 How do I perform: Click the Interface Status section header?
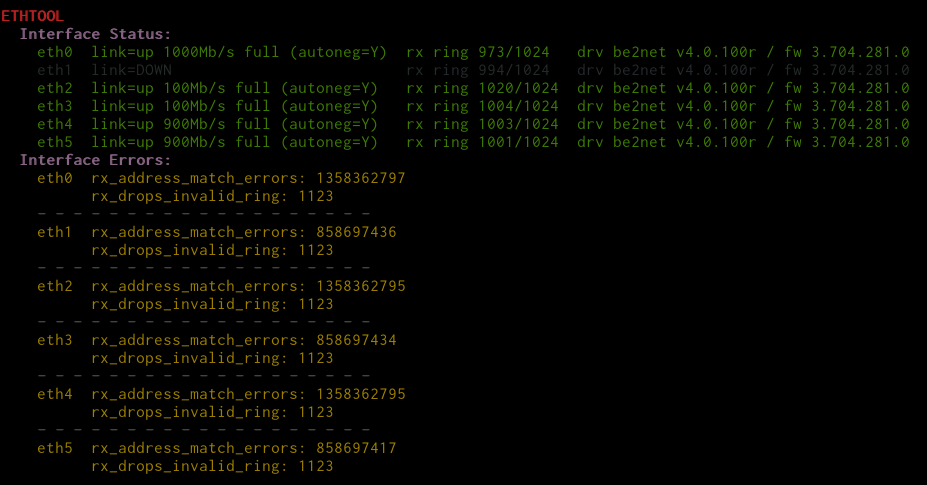pyautogui.click(x=95, y=34)
